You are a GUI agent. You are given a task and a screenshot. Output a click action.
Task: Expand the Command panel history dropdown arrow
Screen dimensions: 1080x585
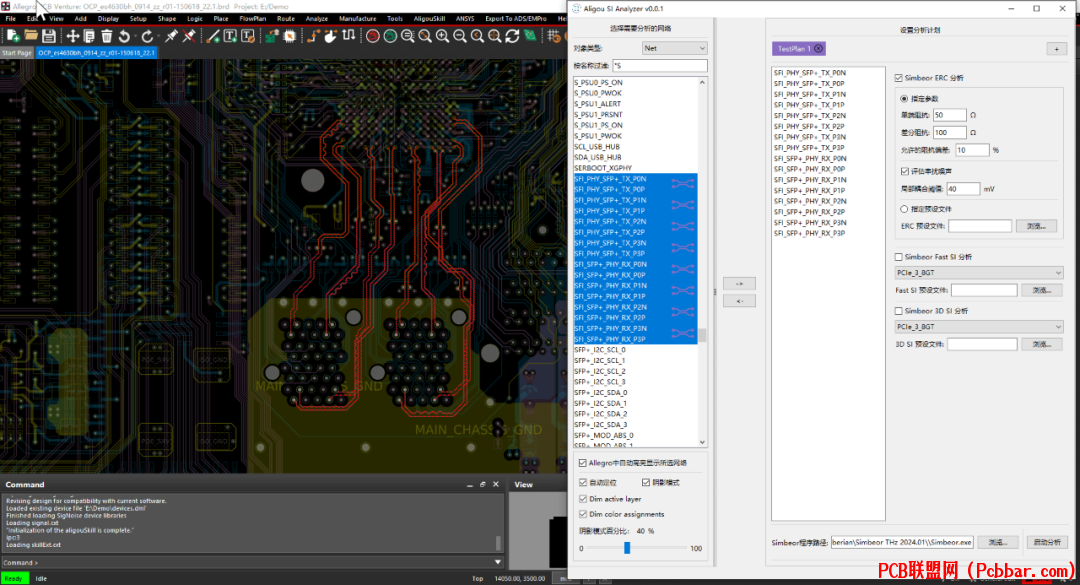click(497, 562)
